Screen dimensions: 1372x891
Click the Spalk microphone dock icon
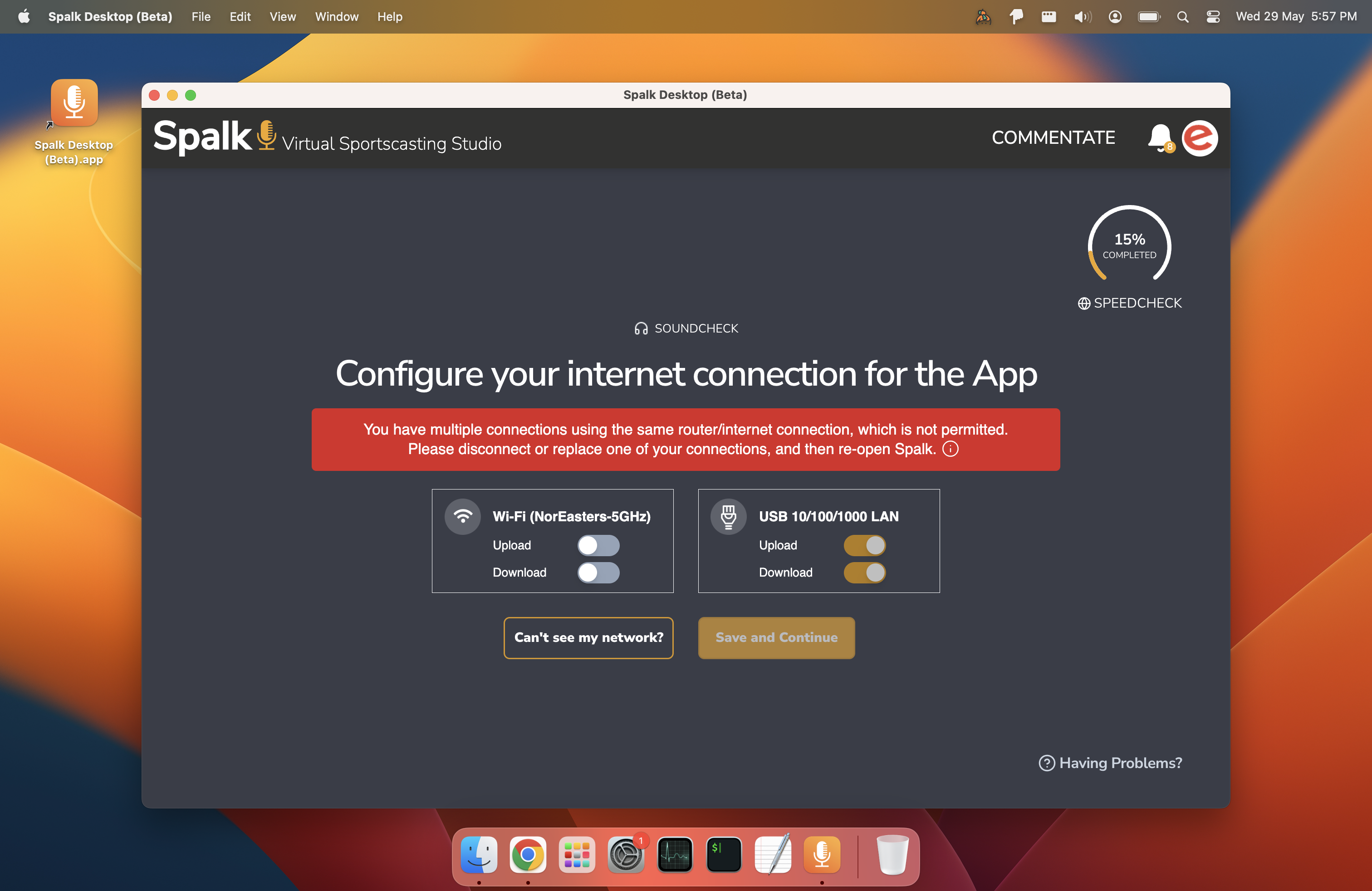coord(822,855)
